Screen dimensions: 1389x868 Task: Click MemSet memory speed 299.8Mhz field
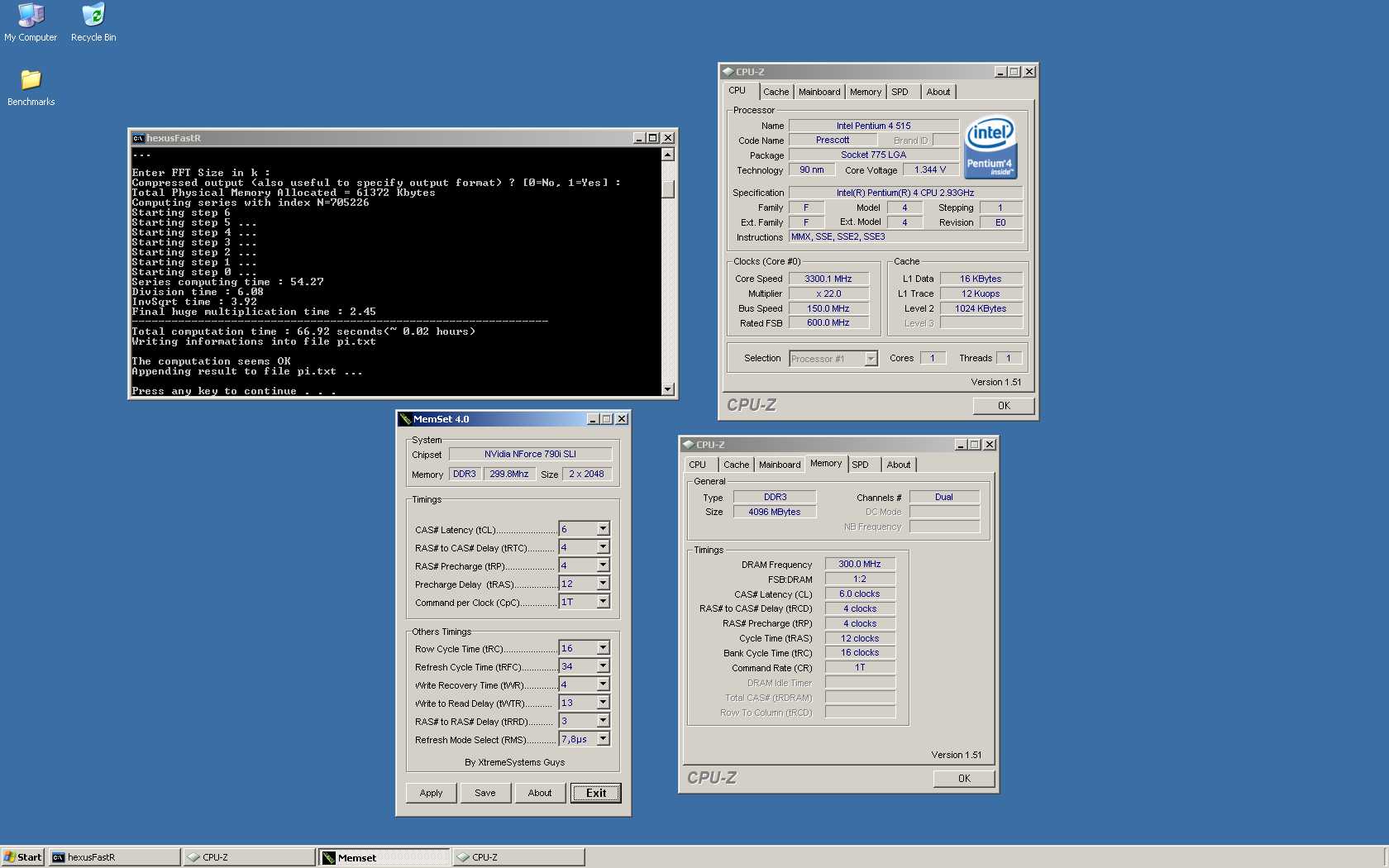[x=508, y=474]
